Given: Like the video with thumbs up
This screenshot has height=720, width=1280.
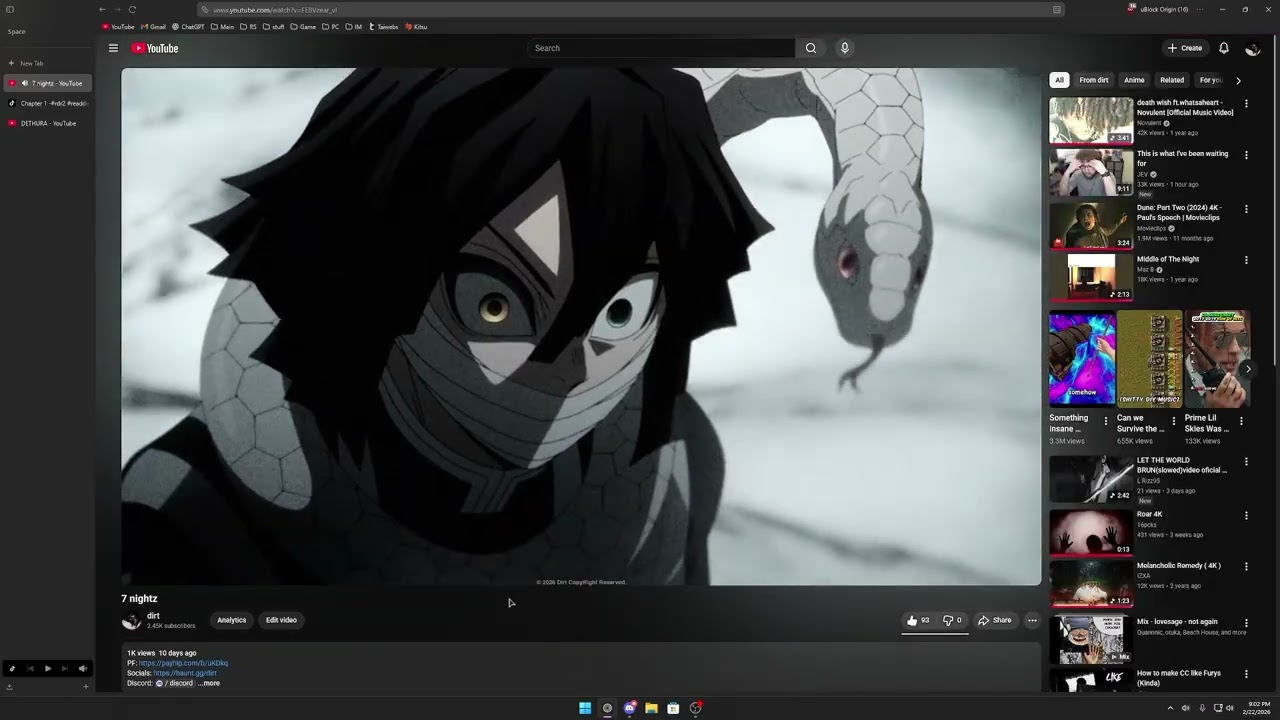Looking at the screenshot, I should (x=919, y=620).
